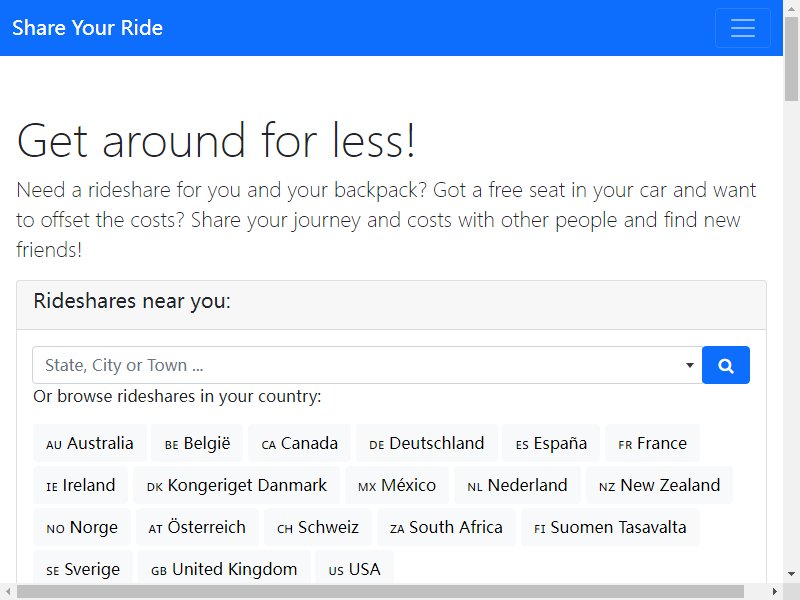Image resolution: width=800 pixels, height=600 pixels.
Task: Click the horizontal scrollbar right arrow
Action: 774,592
